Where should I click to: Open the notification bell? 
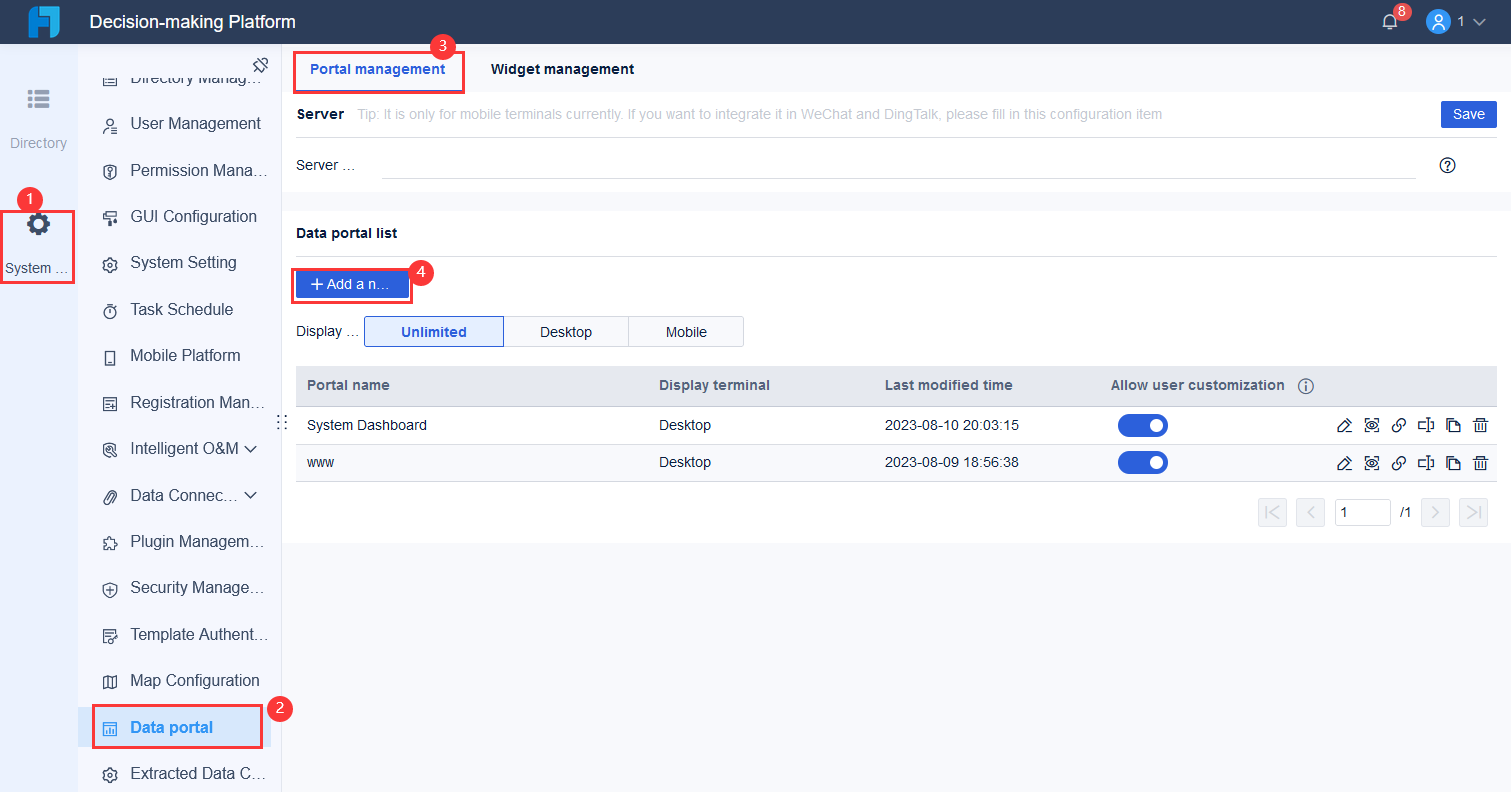(x=1389, y=19)
